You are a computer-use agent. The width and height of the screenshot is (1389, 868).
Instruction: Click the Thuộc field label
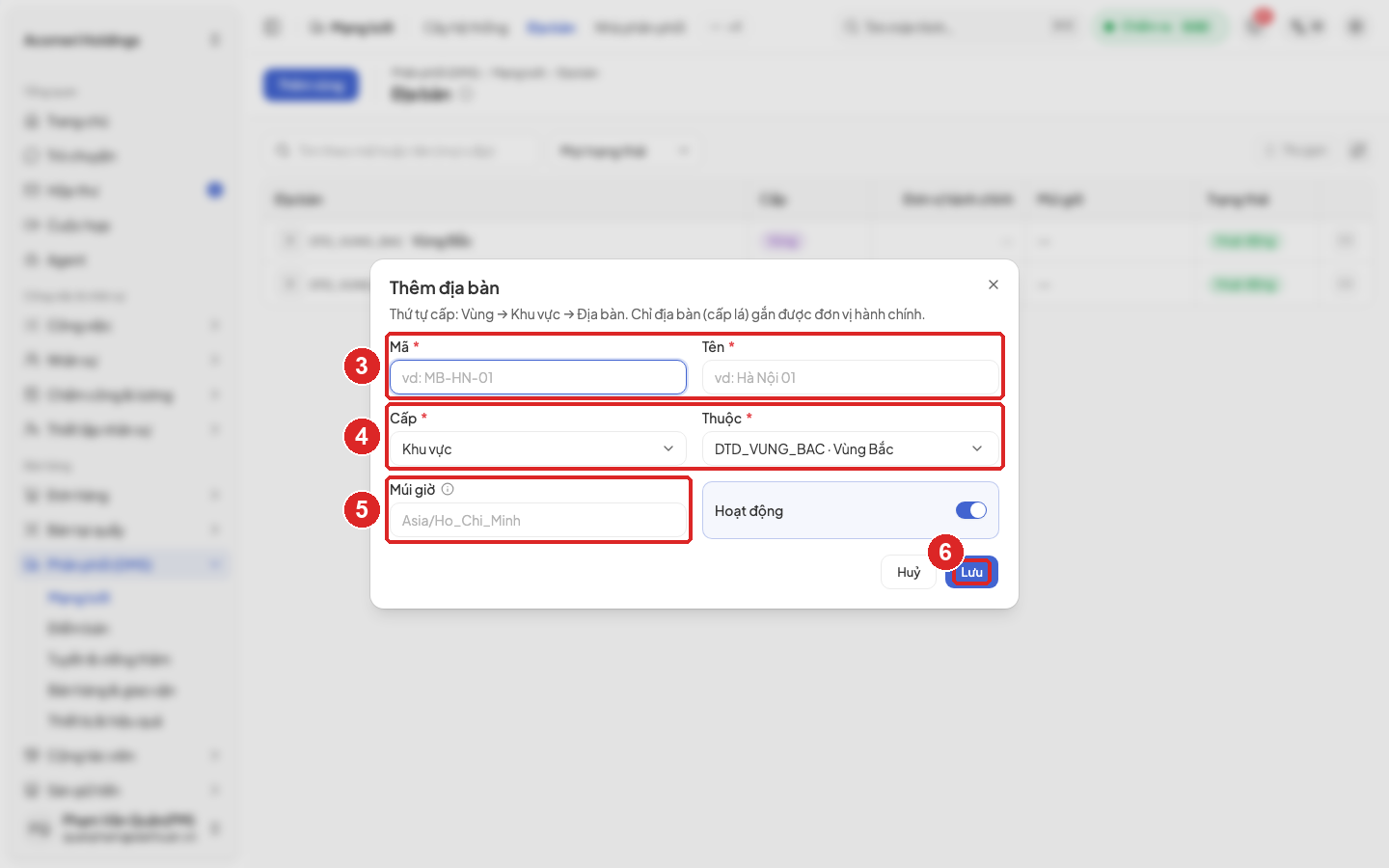[x=722, y=418]
